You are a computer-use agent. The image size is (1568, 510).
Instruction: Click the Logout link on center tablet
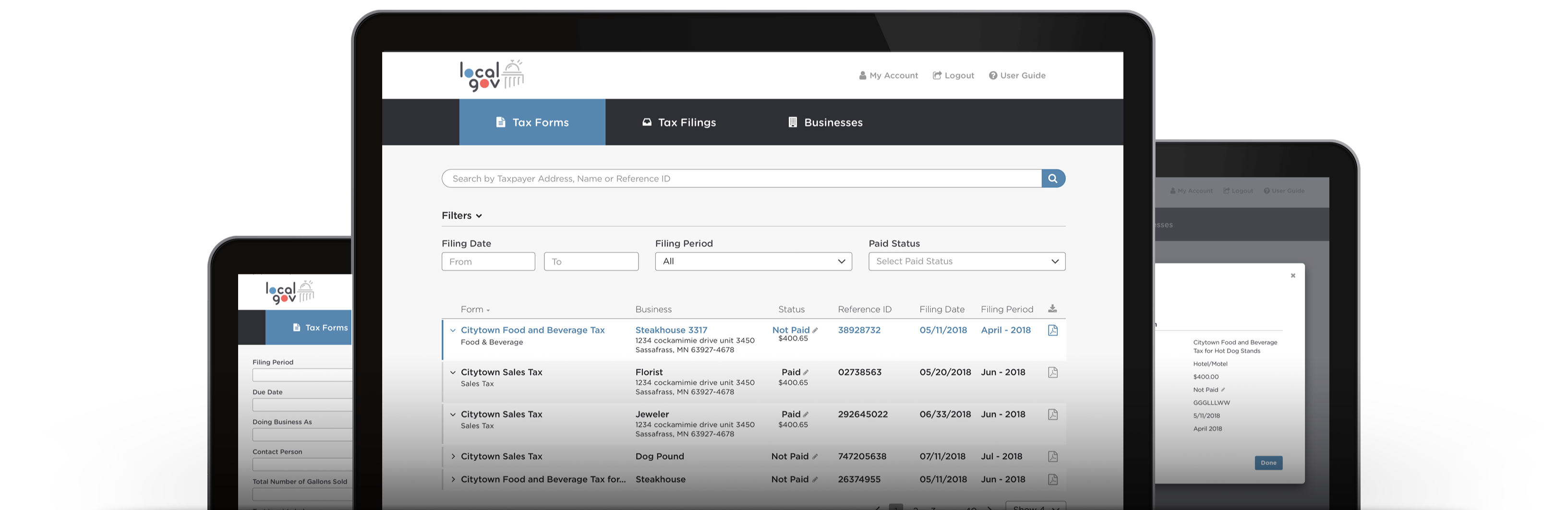point(953,75)
